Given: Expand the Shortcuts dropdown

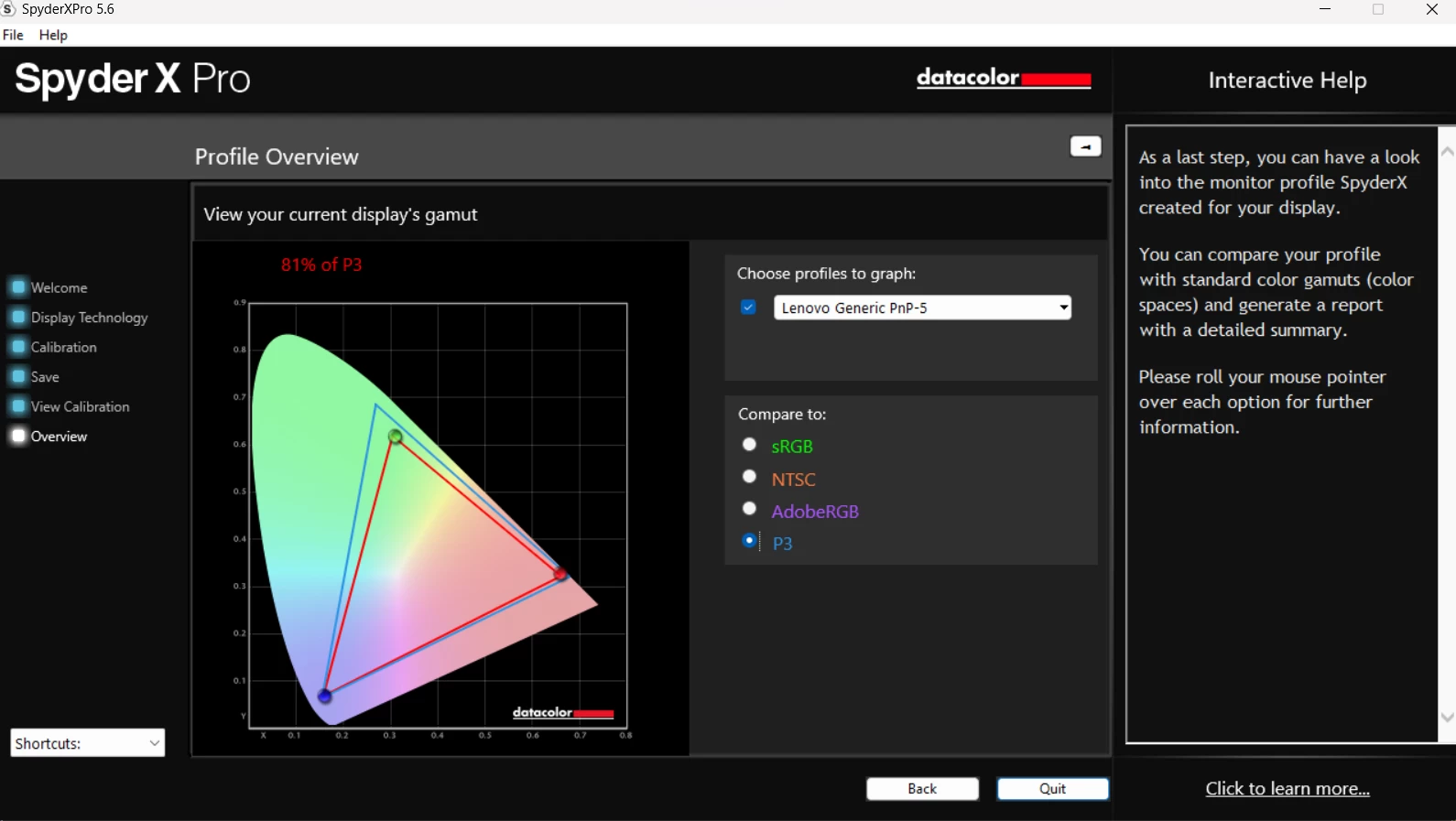Looking at the screenshot, I should click(x=88, y=743).
